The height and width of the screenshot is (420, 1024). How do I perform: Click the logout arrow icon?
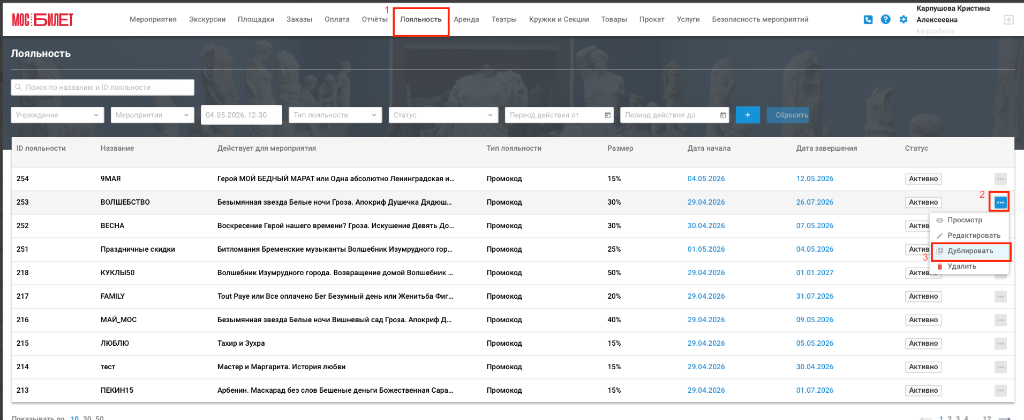pos(1008,20)
